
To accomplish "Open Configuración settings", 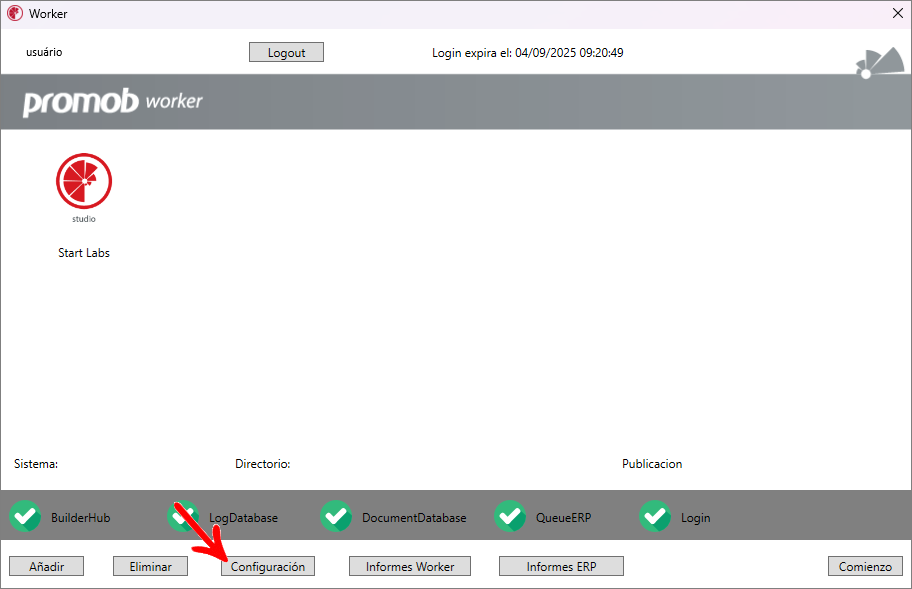I will (268, 566).
